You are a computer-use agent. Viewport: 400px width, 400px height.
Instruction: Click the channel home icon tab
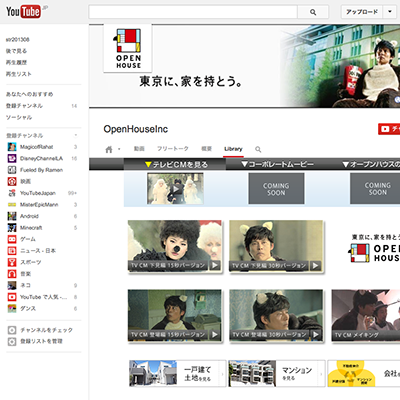pos(109,149)
